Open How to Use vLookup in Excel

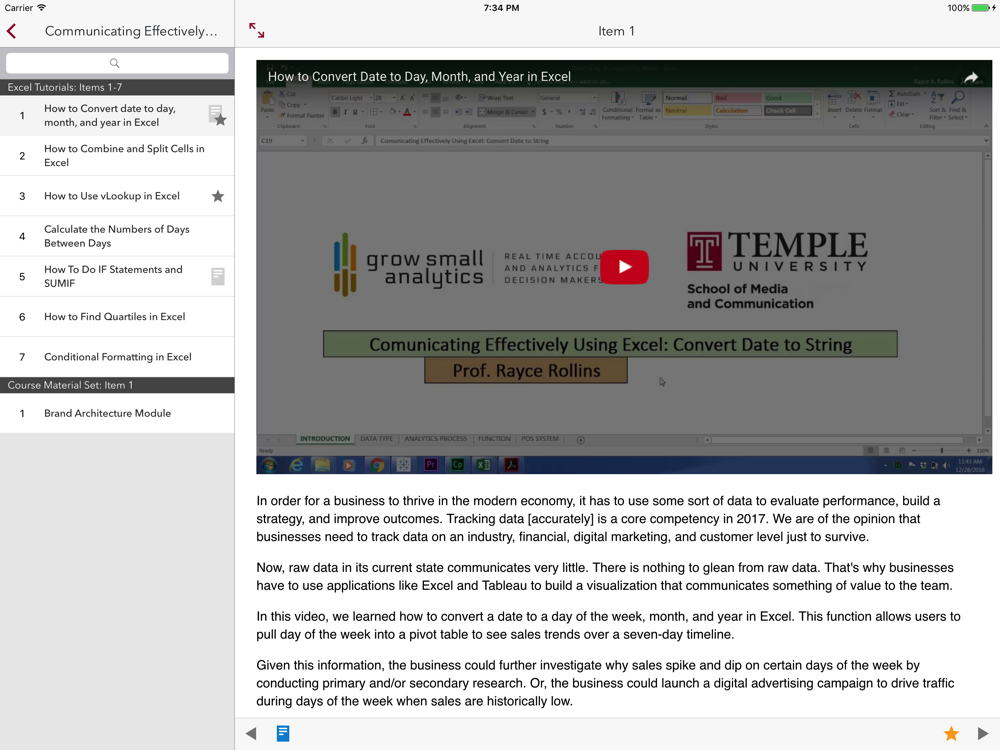click(x=117, y=196)
